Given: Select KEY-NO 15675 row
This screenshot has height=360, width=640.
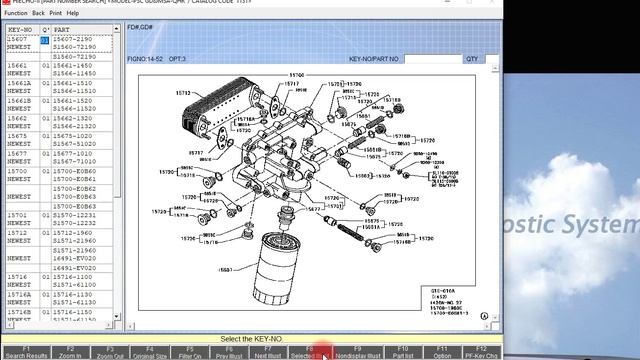Looking at the screenshot, I should [x=59, y=140].
